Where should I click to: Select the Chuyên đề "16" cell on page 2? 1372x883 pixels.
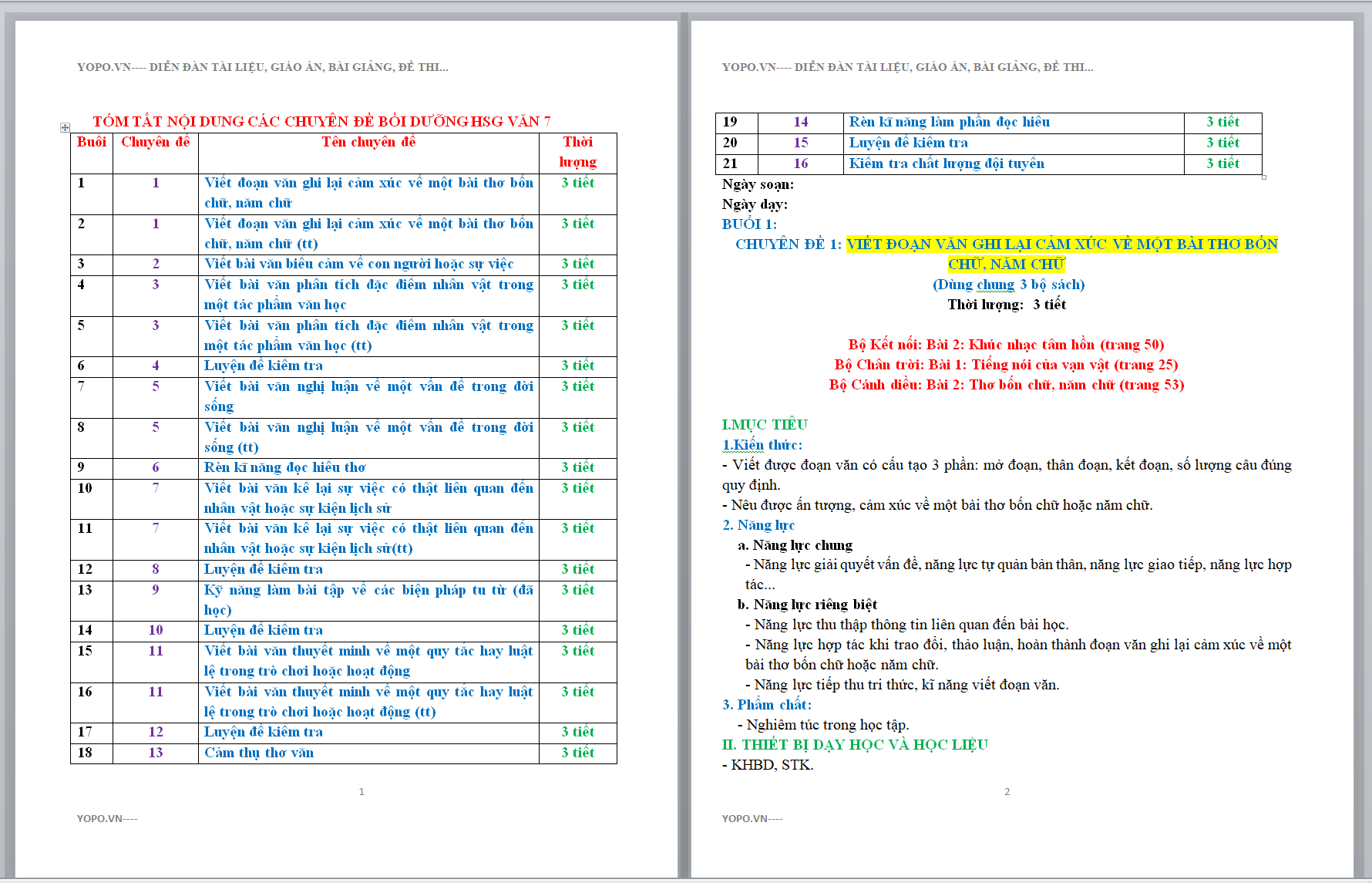pos(801,163)
